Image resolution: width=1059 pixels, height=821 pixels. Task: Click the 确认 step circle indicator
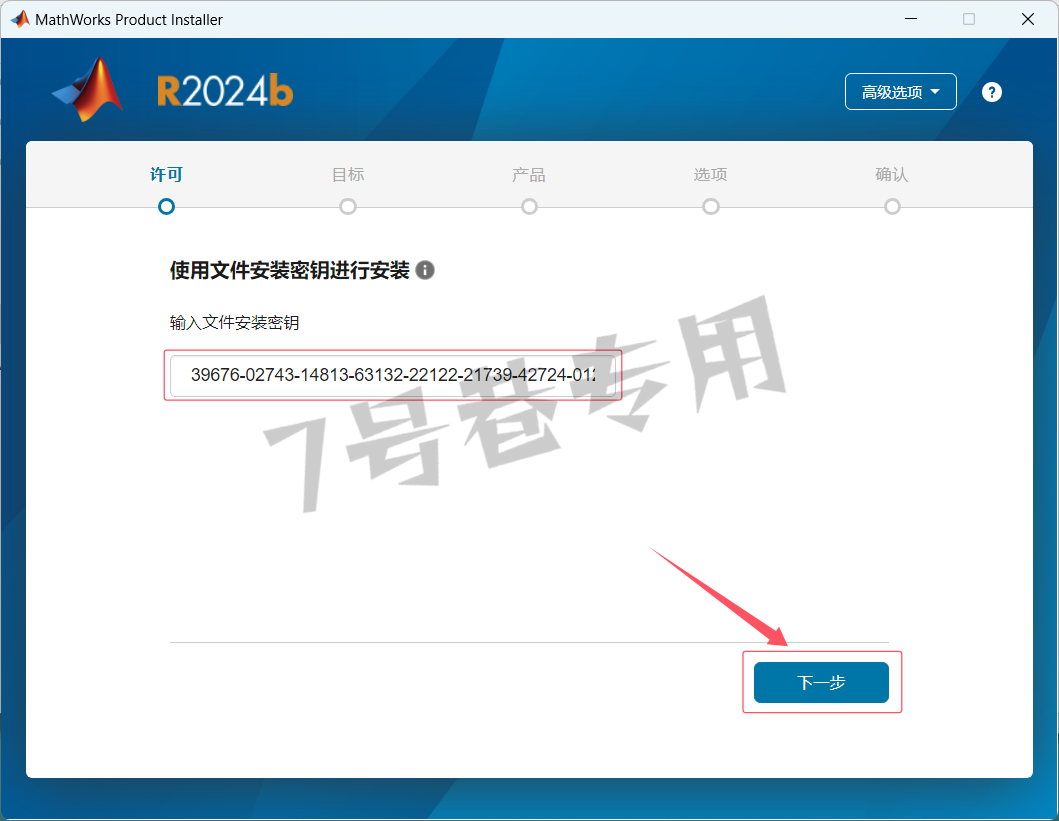click(x=892, y=207)
